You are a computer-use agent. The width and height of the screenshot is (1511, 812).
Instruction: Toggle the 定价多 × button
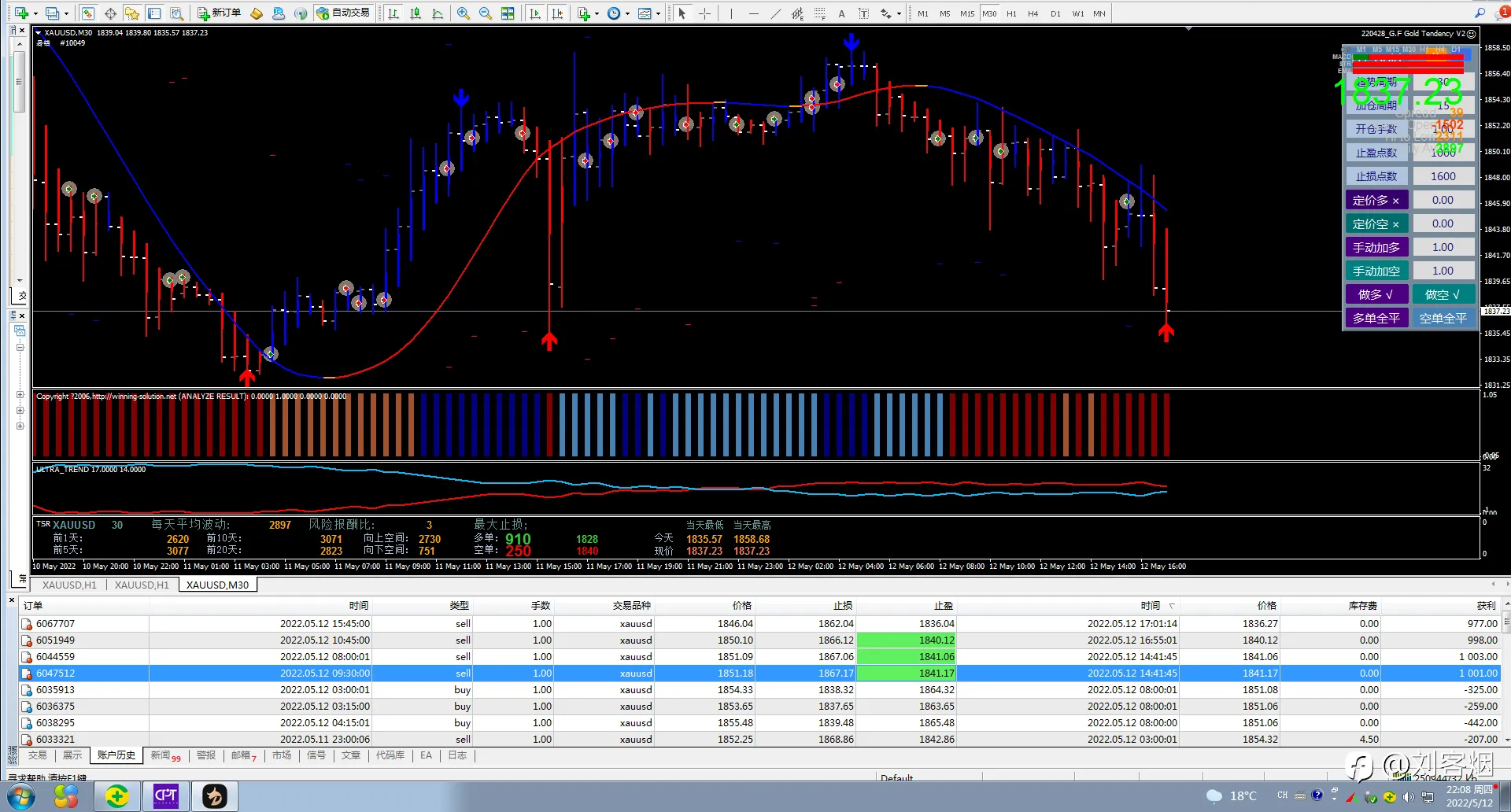(1376, 200)
